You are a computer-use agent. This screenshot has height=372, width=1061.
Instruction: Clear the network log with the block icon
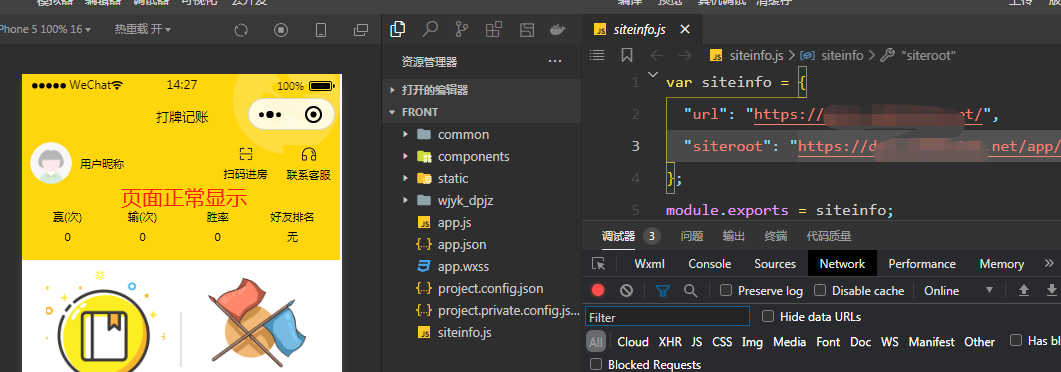coord(627,290)
